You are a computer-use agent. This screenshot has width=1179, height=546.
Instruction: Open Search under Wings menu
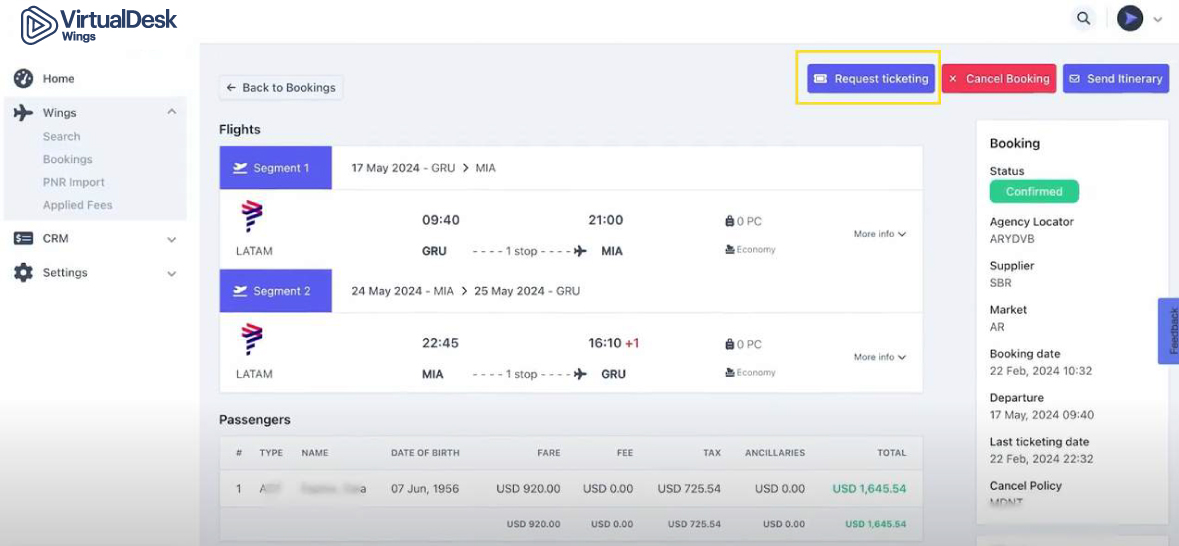[61, 137]
